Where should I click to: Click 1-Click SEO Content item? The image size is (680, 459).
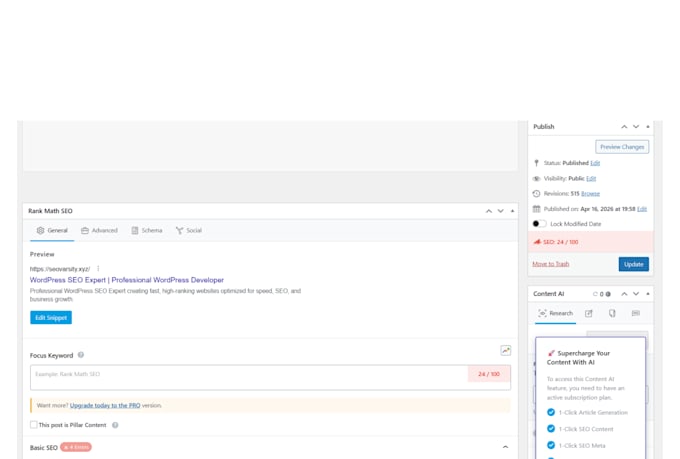click(580, 429)
